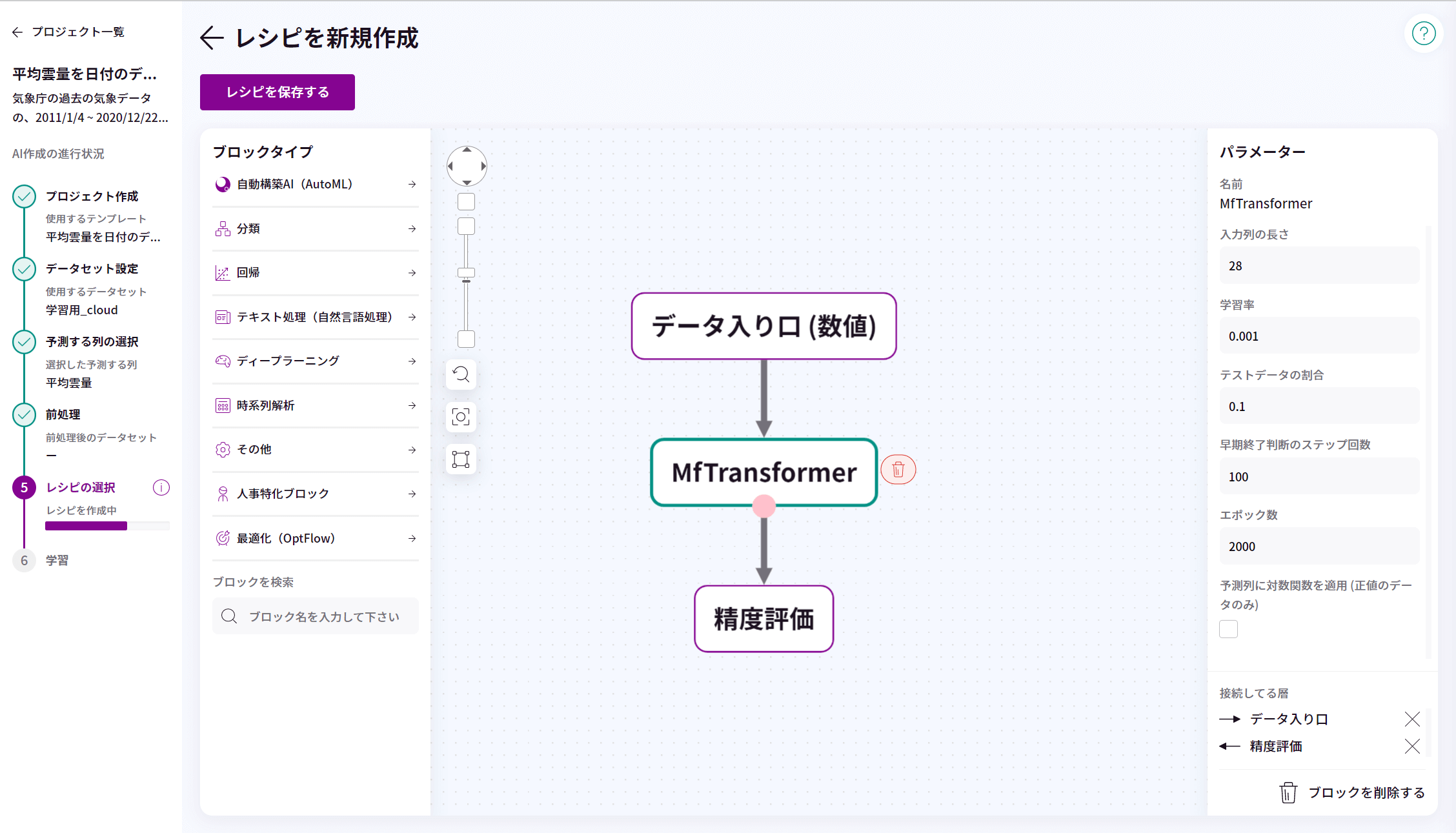1456x833 pixels.
Task: Click the その他 gear icon
Action: tap(223, 450)
